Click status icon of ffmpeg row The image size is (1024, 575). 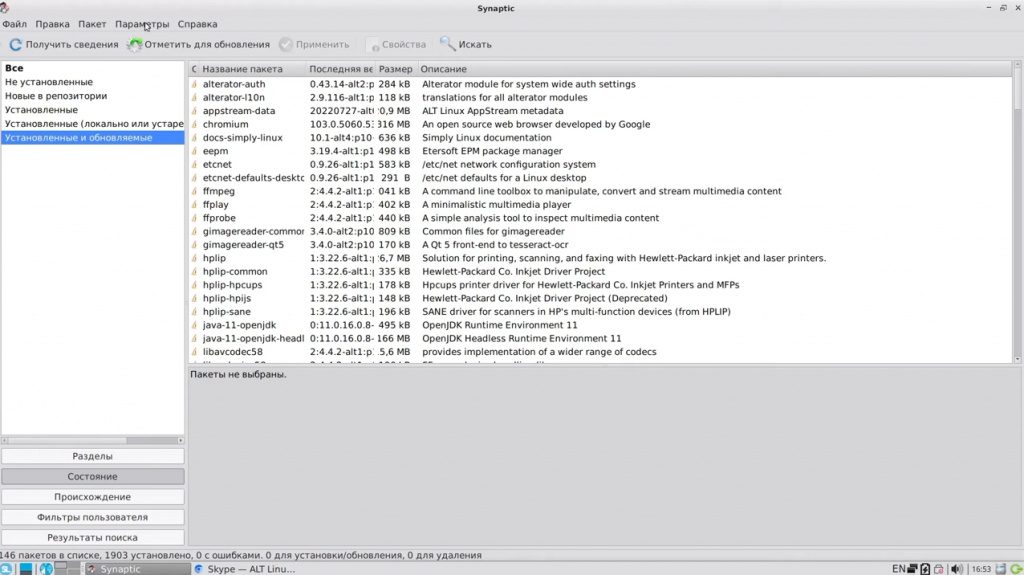click(194, 191)
